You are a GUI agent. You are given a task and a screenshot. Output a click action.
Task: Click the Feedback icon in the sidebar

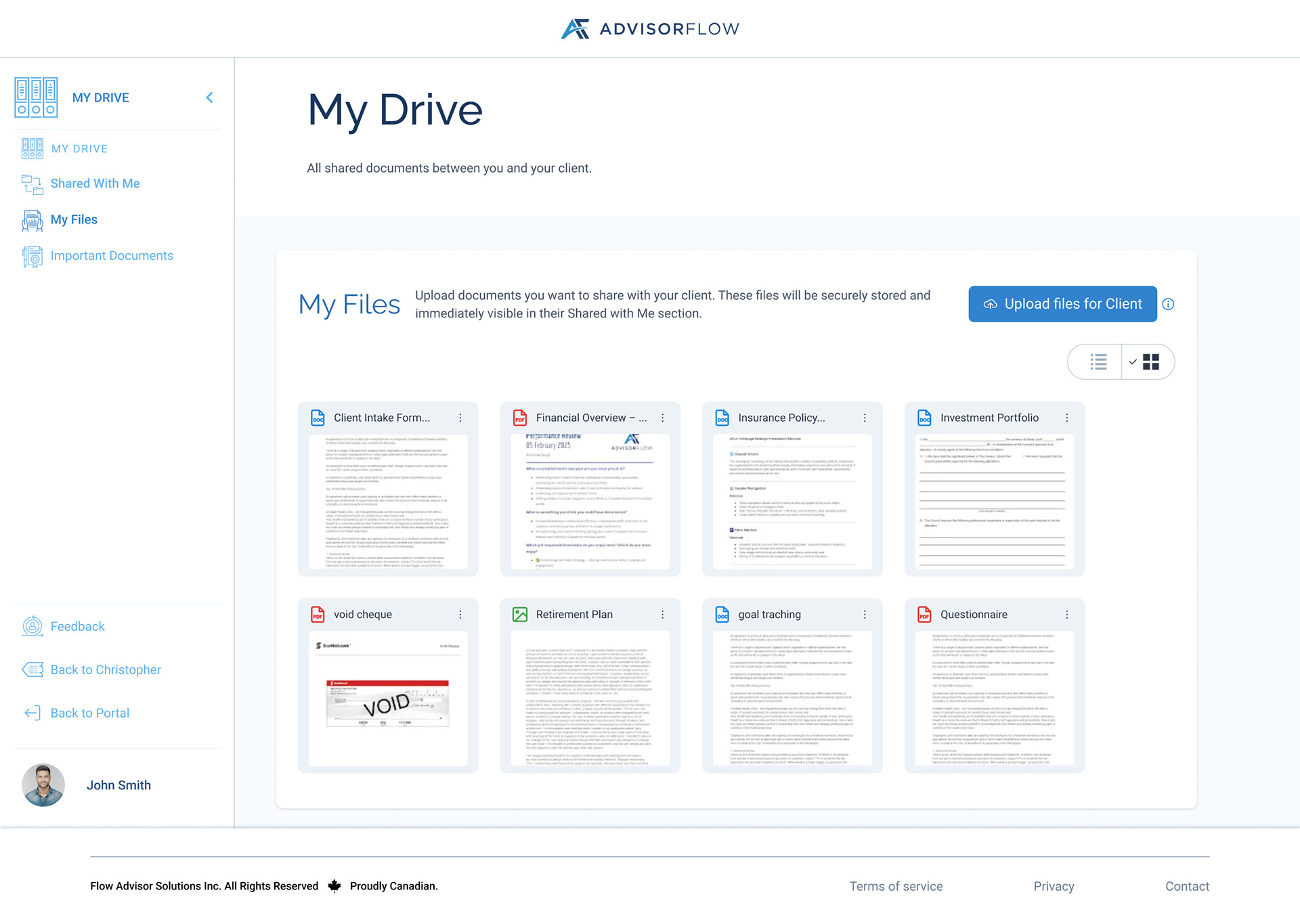pyautogui.click(x=32, y=626)
